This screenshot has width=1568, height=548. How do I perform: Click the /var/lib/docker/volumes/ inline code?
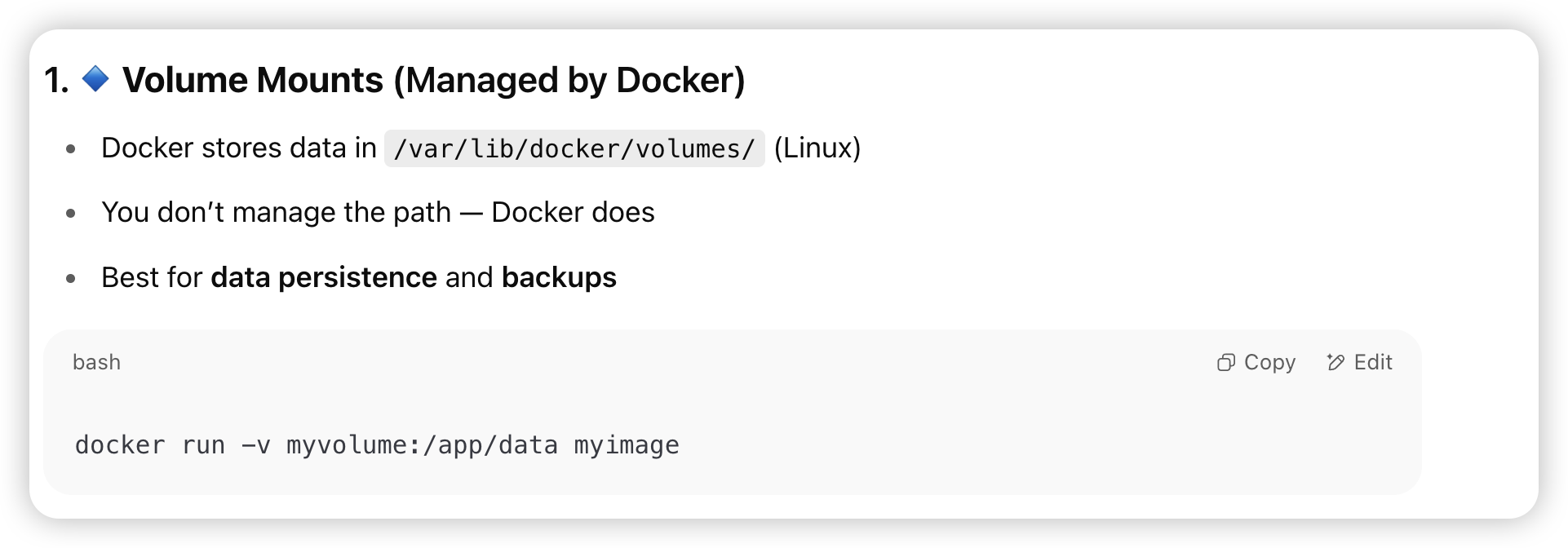574,148
